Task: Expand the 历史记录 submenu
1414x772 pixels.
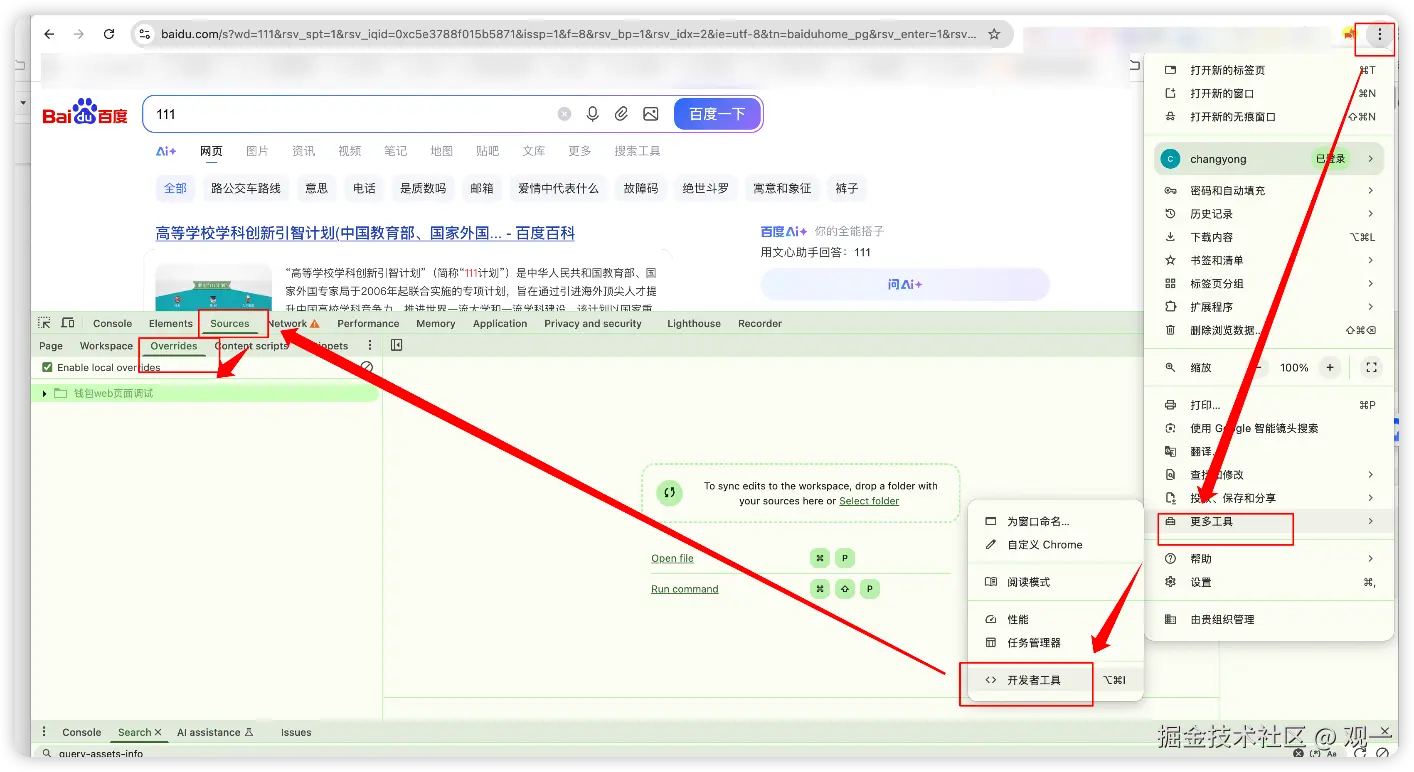Action: [x=1270, y=213]
